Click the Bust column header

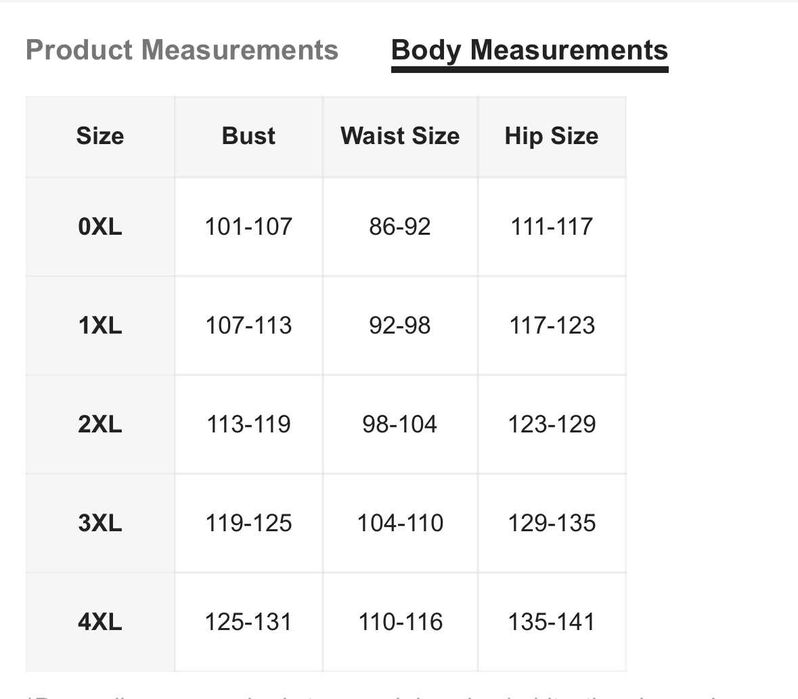[248, 136]
